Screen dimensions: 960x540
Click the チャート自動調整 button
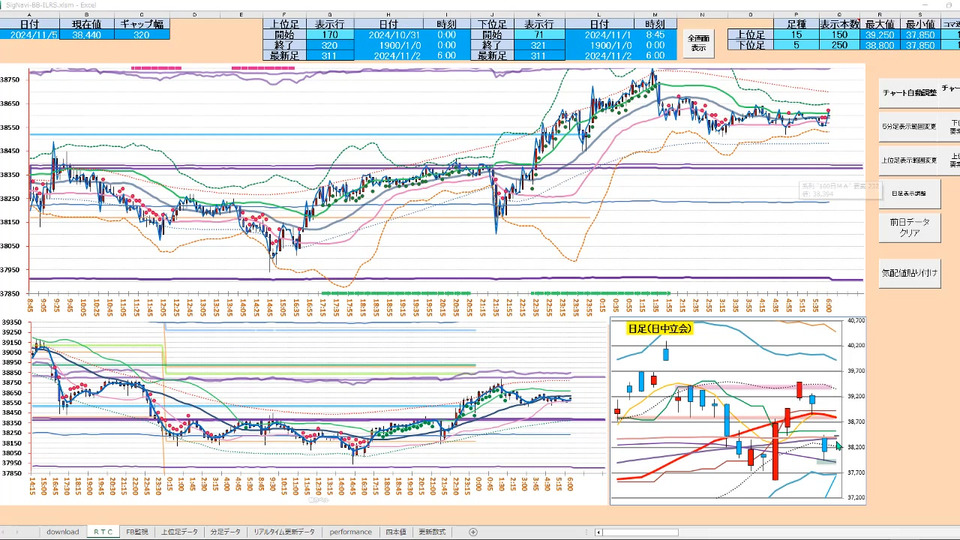(909, 93)
